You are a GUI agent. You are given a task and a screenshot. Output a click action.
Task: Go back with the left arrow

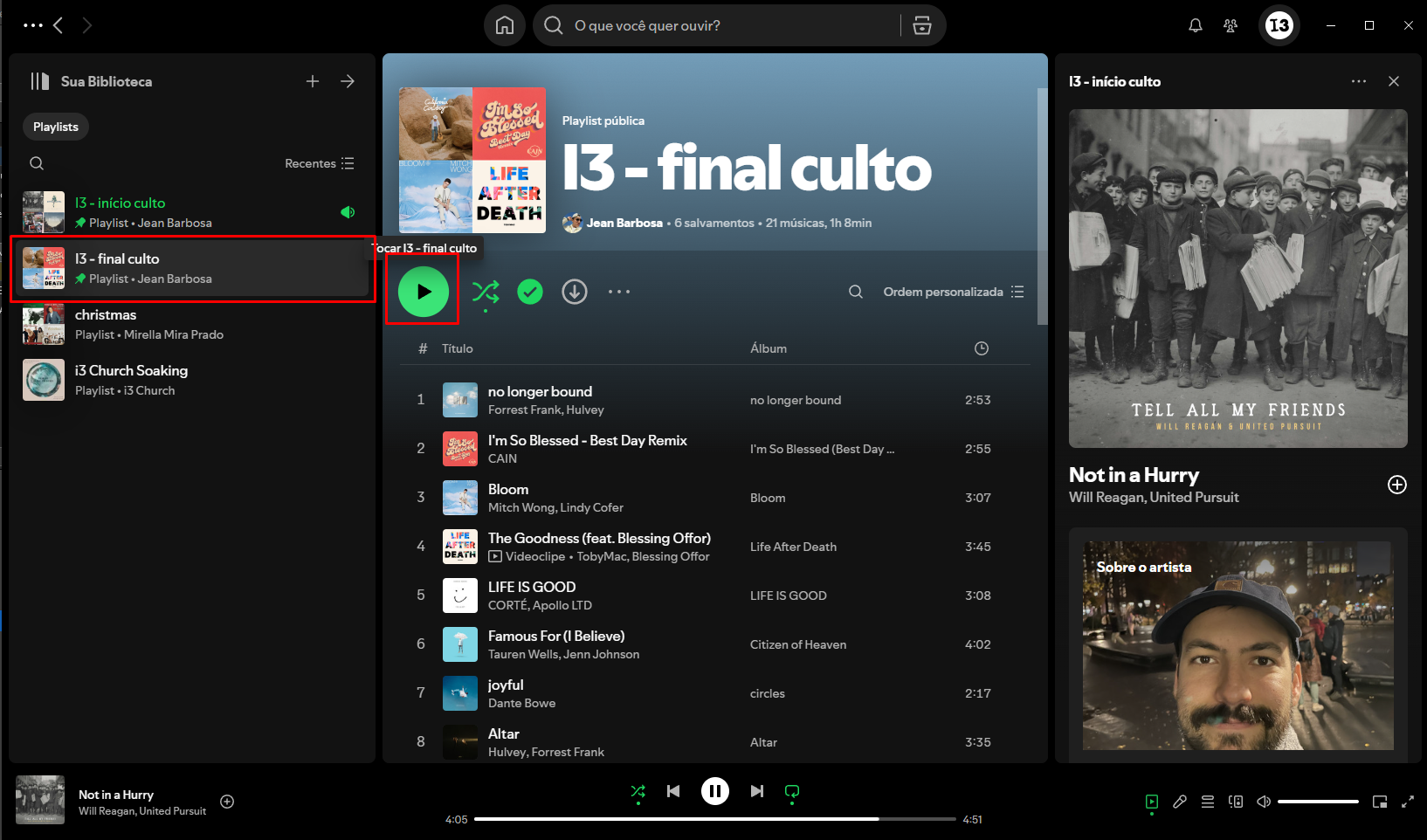coord(59,25)
